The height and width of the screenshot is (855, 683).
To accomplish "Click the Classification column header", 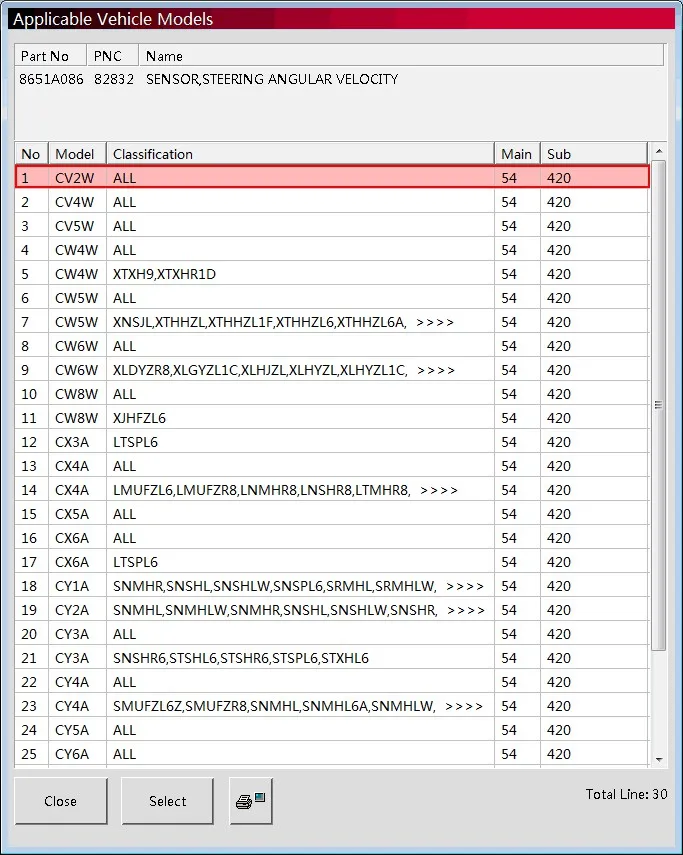I will (300, 154).
